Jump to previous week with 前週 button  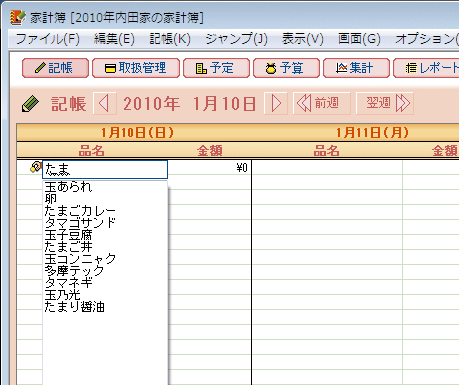321,103
